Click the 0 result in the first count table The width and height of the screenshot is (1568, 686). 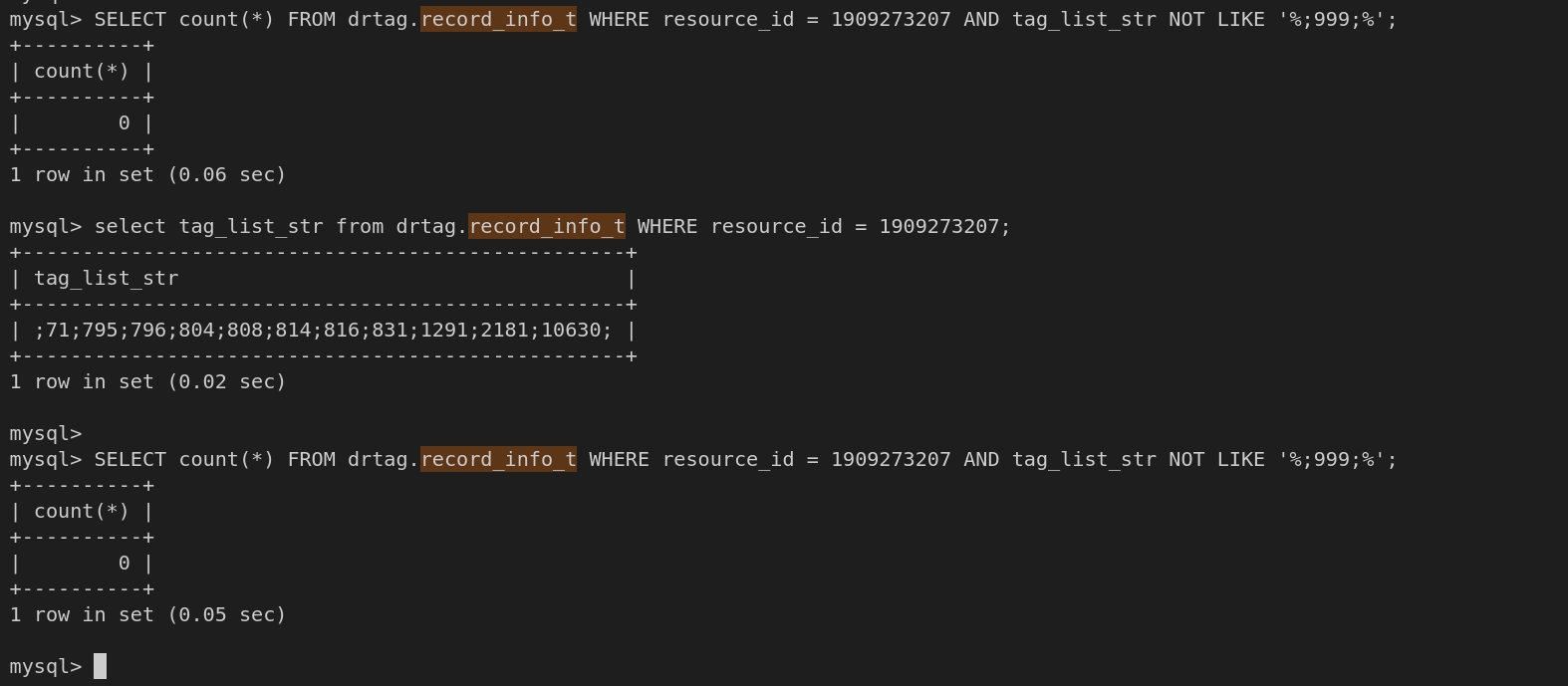click(124, 122)
